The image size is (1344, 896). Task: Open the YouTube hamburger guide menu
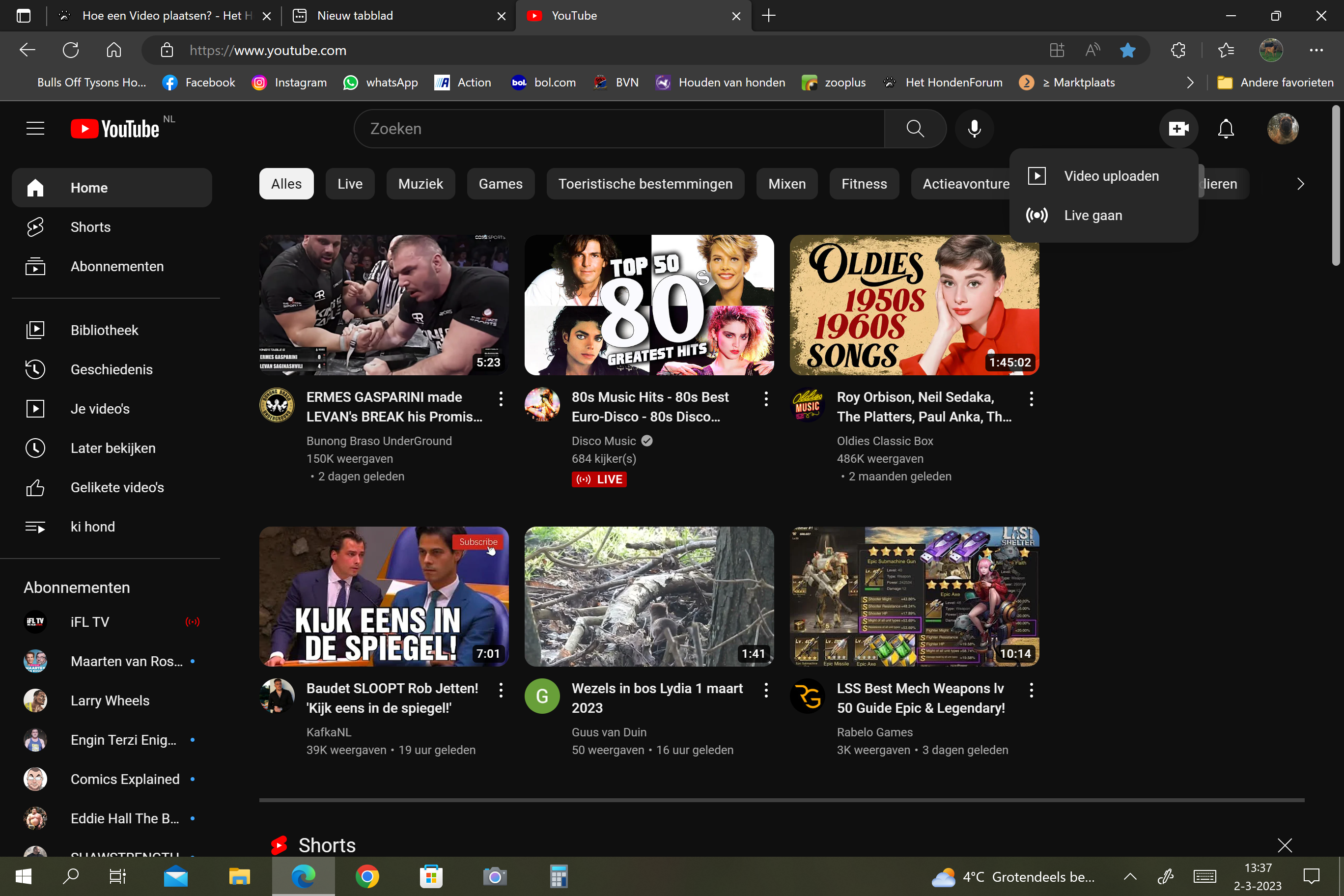35,129
